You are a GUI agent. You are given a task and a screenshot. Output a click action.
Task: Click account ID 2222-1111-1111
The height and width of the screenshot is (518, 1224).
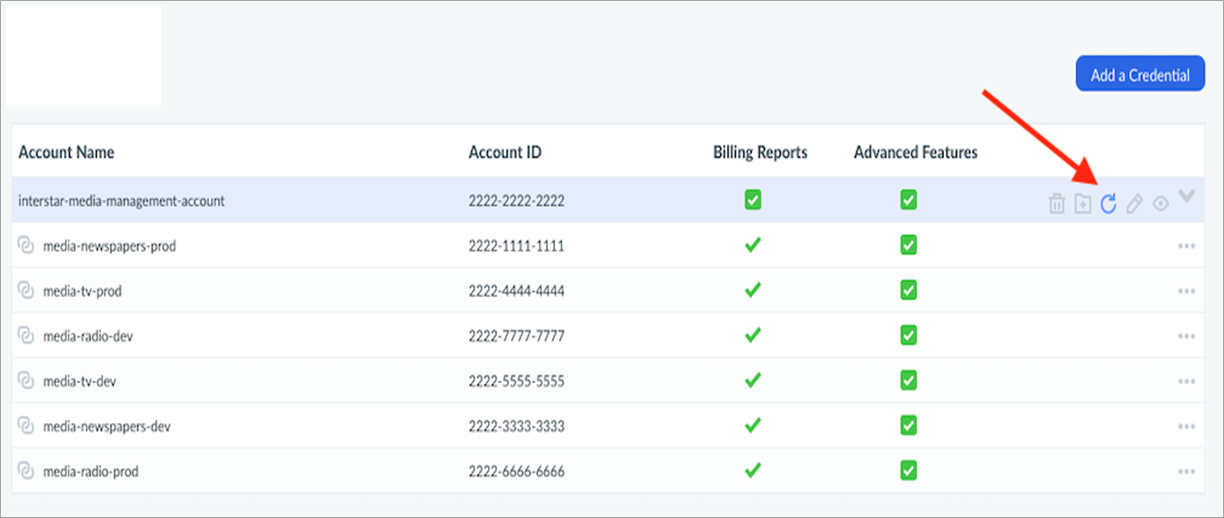click(516, 246)
